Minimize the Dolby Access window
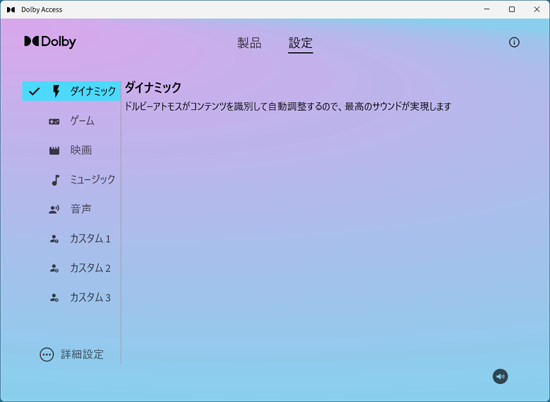This screenshot has width=550, height=402. coord(487,9)
